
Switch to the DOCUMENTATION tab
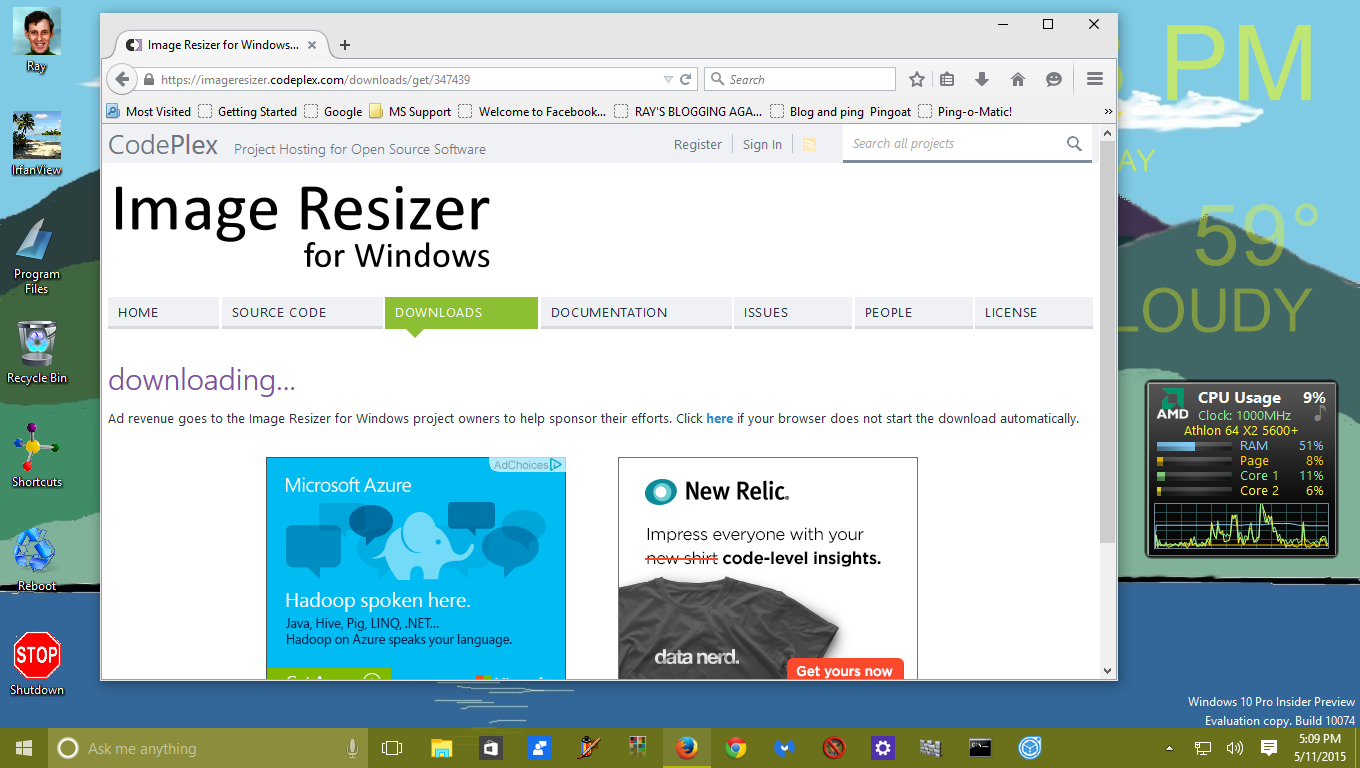click(608, 312)
